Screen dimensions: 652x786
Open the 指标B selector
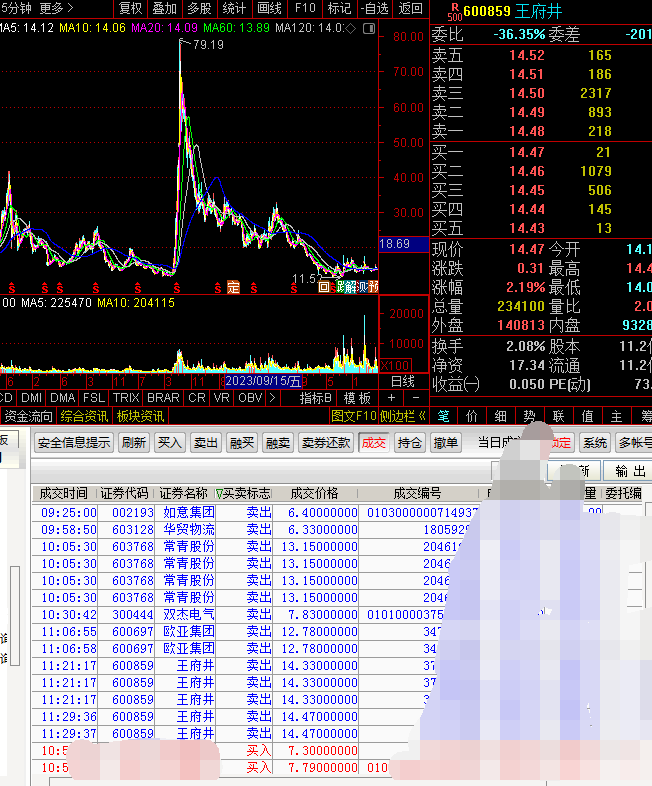[316, 398]
